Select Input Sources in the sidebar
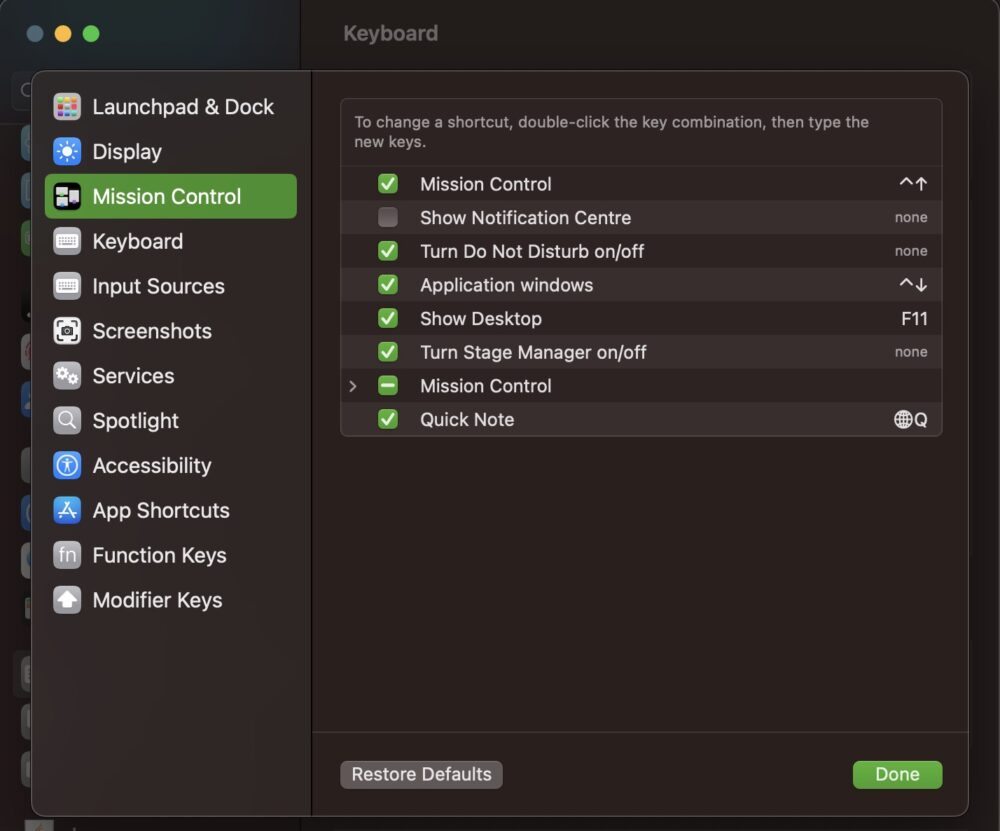The height and width of the screenshot is (831, 1000). click(158, 286)
